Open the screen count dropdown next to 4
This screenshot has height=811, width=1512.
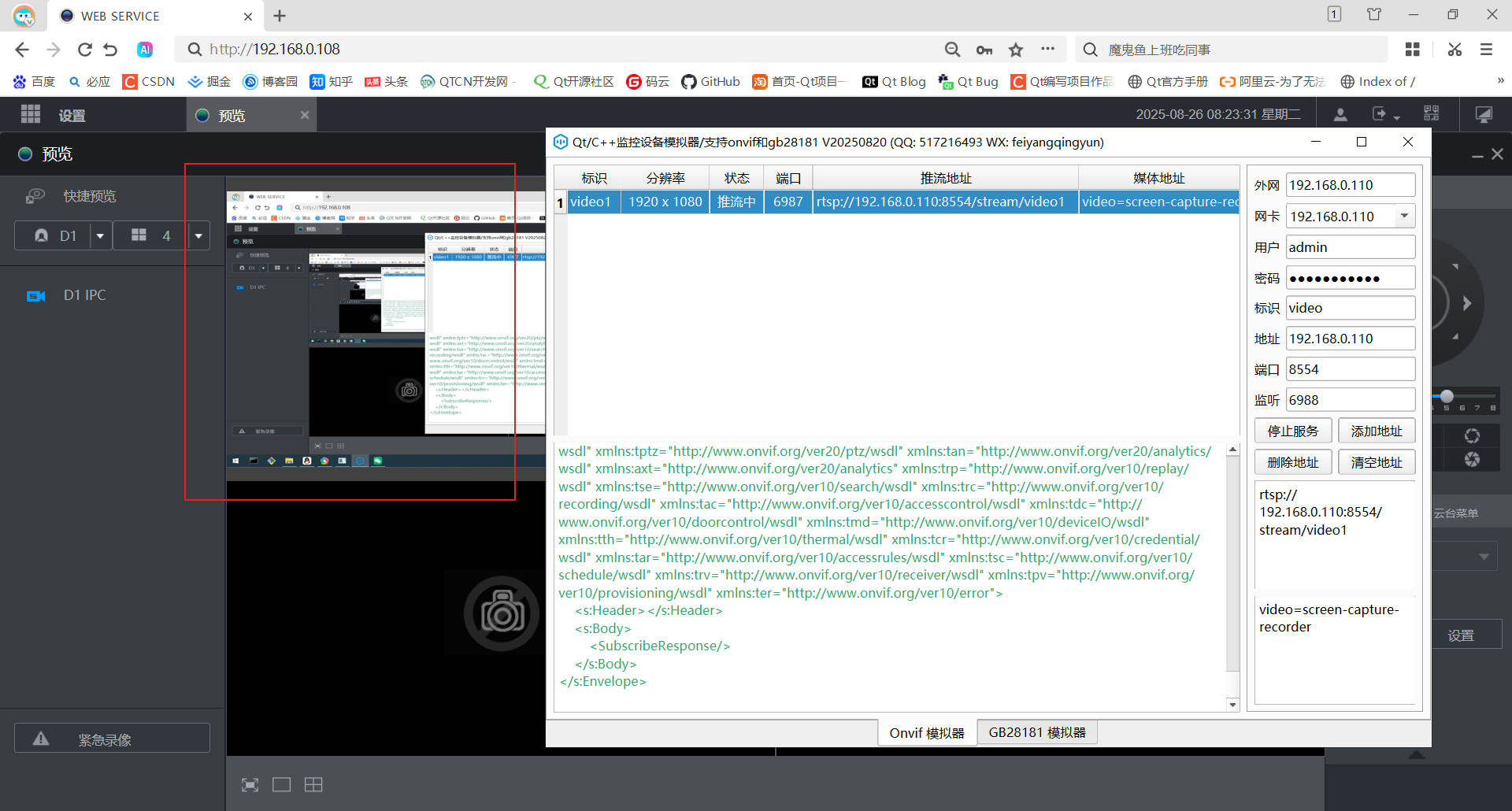[x=198, y=235]
